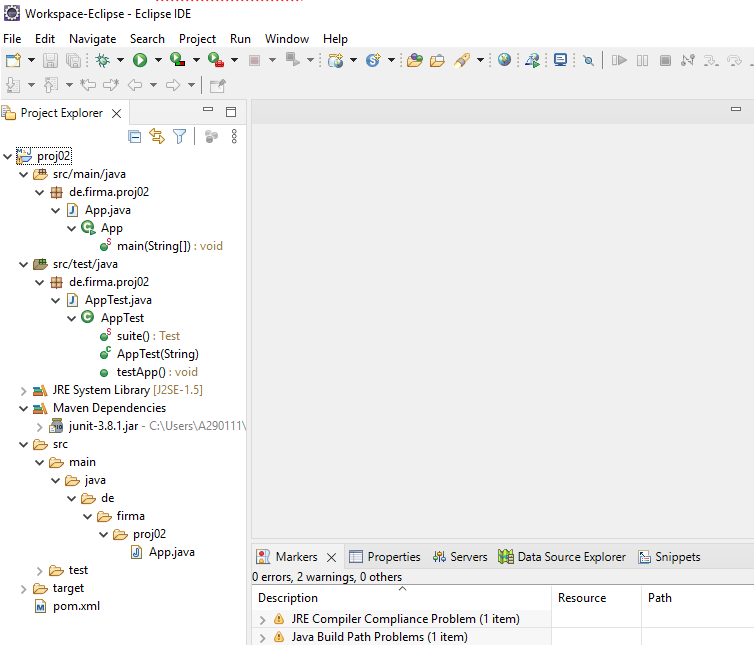Open the Run button dropdown arrow
Screen dimensions: 755x645
[x=158, y=60]
